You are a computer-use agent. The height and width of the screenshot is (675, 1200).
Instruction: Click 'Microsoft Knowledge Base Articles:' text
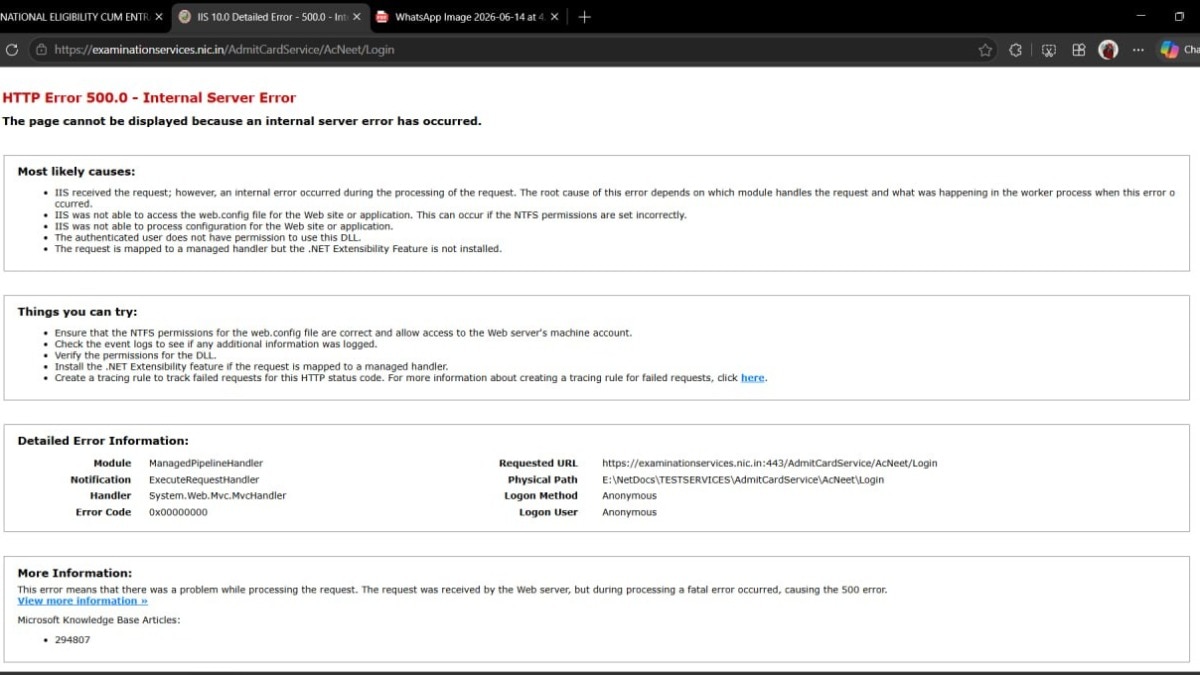99,620
